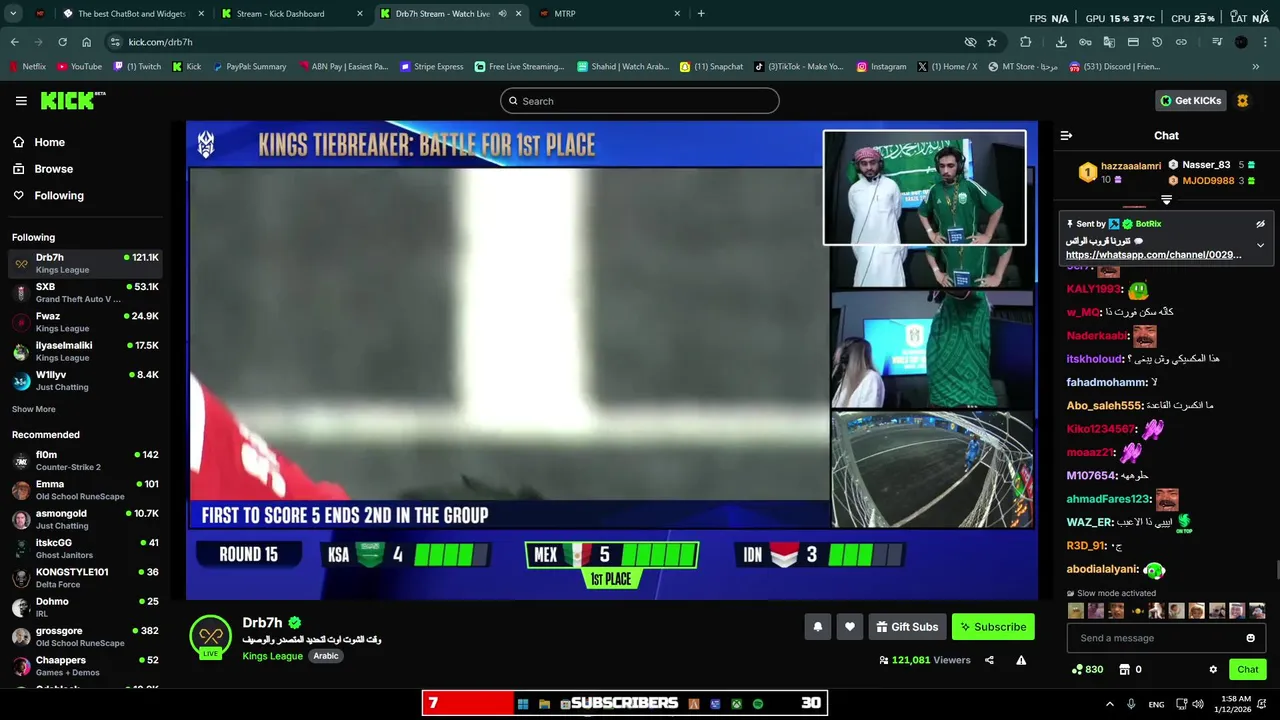Image resolution: width=1280 pixels, height=720 pixels.
Task: Switch to The best ChatBot and Widgets tab
Action: pyautogui.click(x=132, y=14)
